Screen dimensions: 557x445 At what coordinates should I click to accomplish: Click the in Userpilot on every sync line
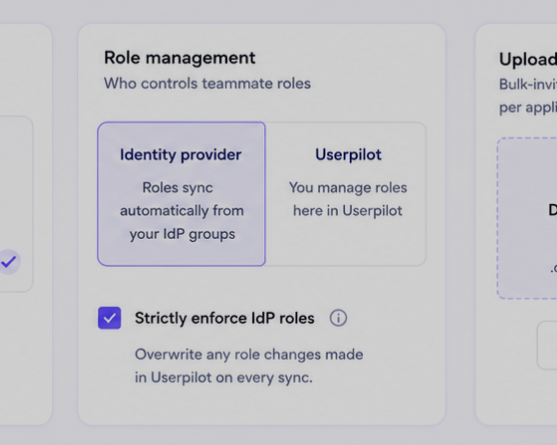(223, 378)
